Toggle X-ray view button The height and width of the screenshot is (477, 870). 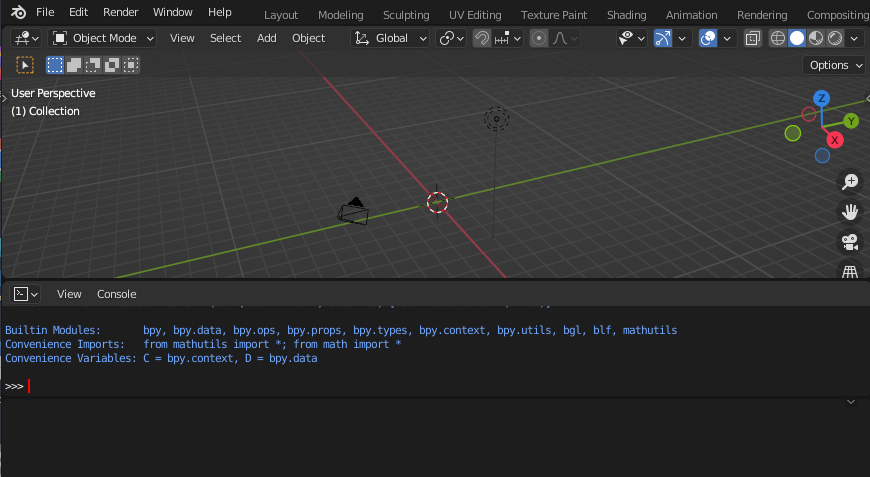tap(752, 38)
